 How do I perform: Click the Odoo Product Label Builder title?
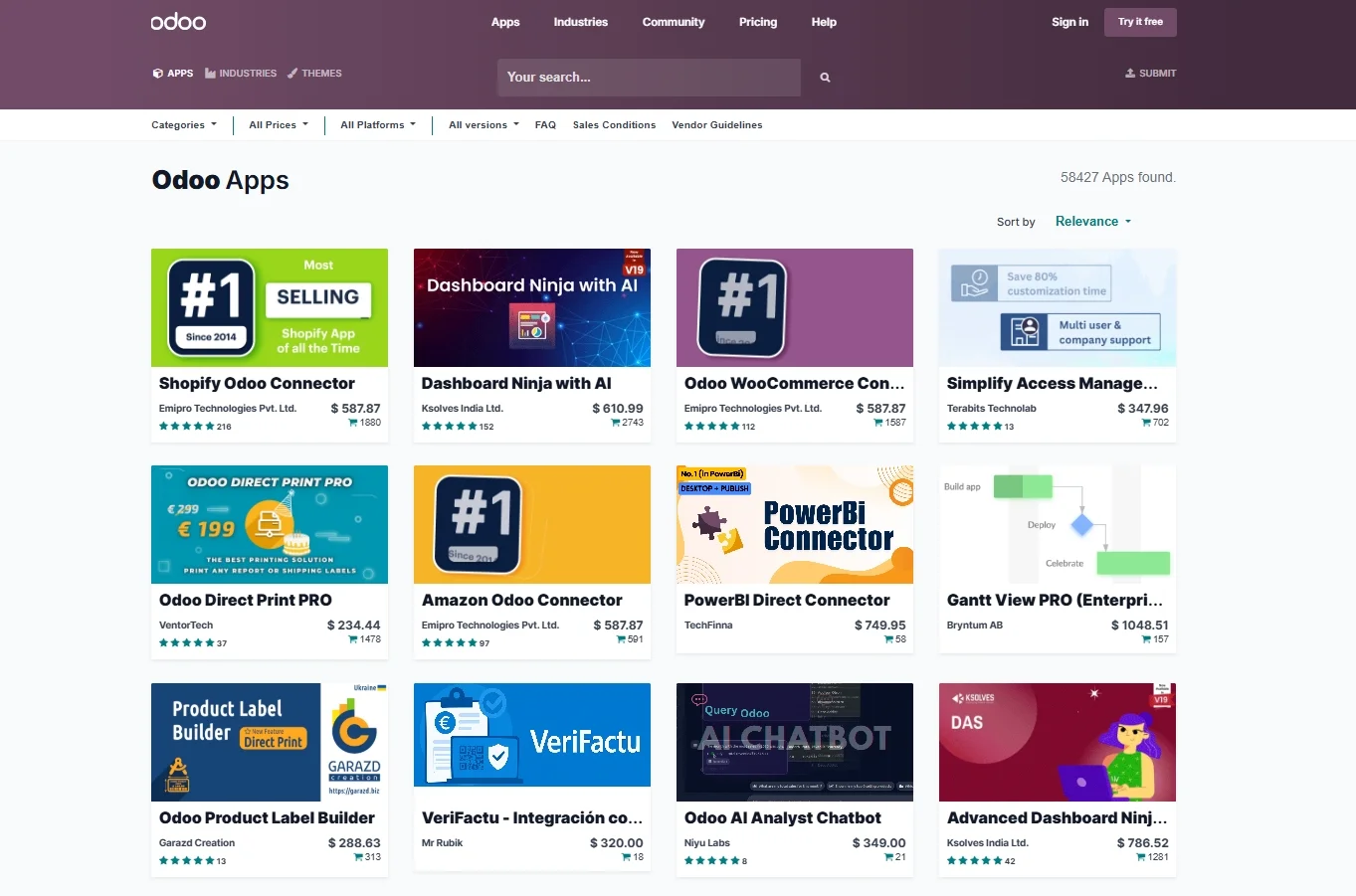tap(267, 818)
